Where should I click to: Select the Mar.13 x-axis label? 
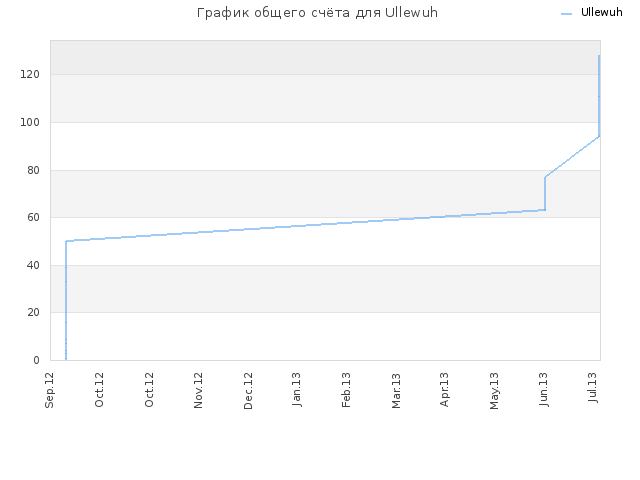pyautogui.click(x=396, y=391)
